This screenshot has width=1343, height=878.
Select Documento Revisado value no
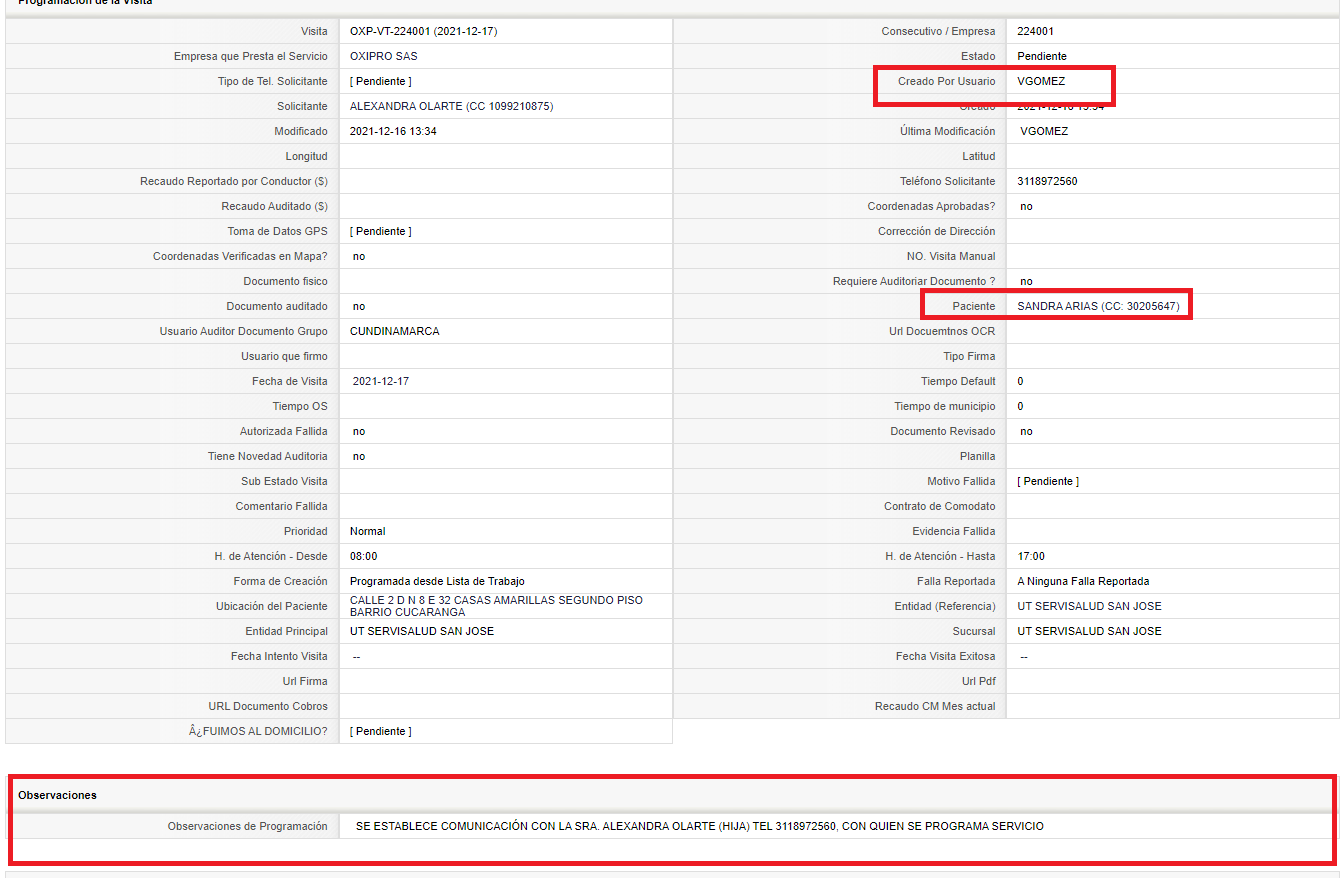pyautogui.click(x=1026, y=431)
